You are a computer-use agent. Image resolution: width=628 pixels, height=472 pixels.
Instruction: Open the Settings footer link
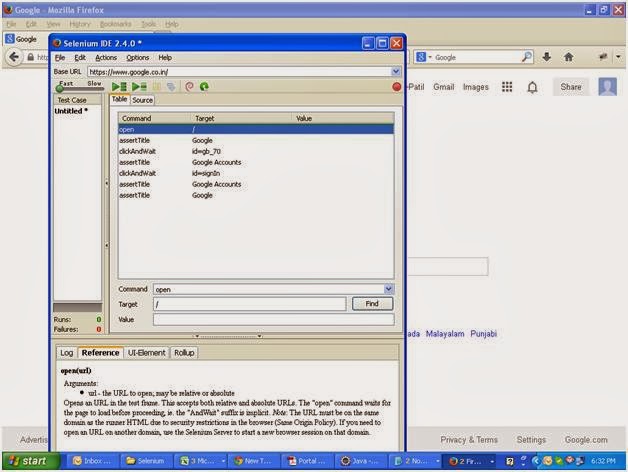[x=531, y=440]
